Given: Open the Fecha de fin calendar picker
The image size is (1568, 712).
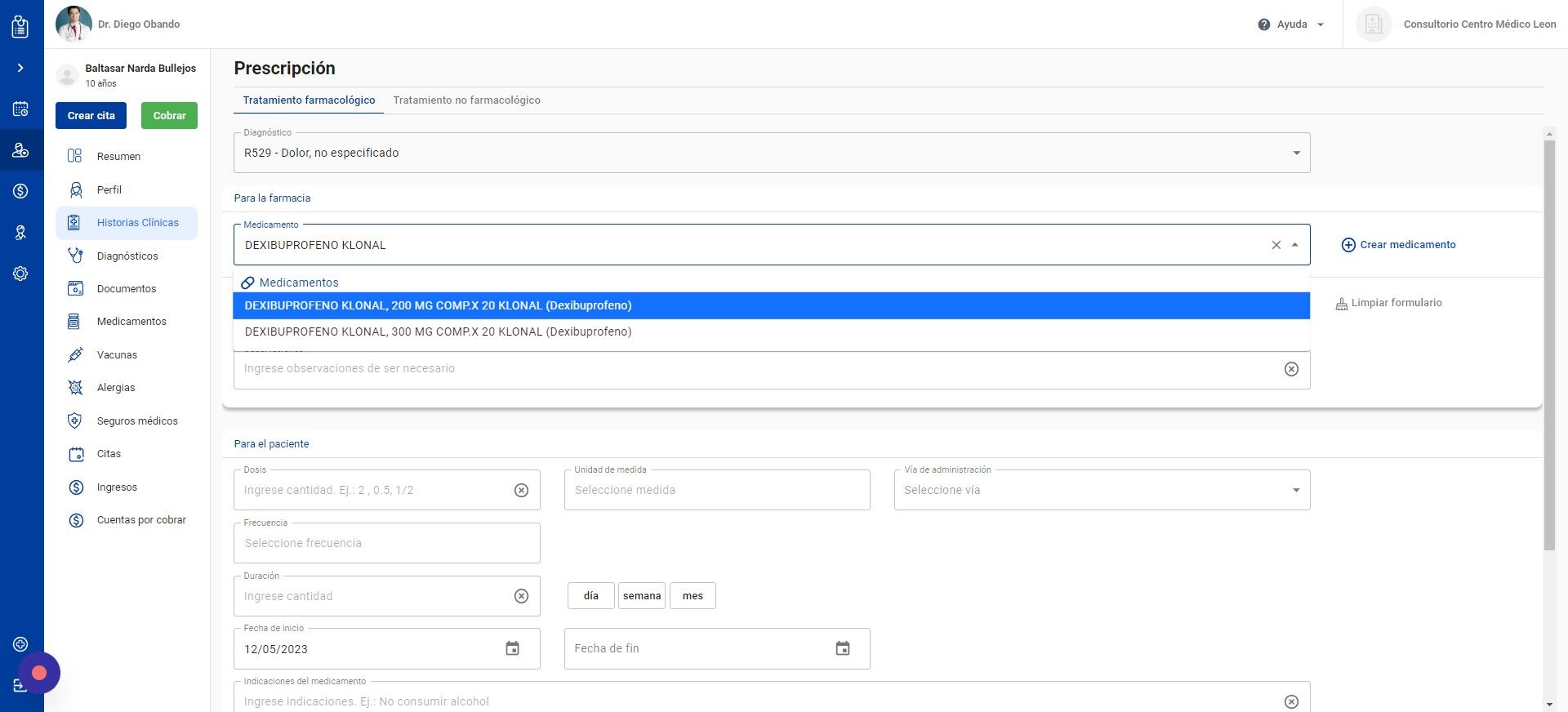Looking at the screenshot, I should point(843,648).
